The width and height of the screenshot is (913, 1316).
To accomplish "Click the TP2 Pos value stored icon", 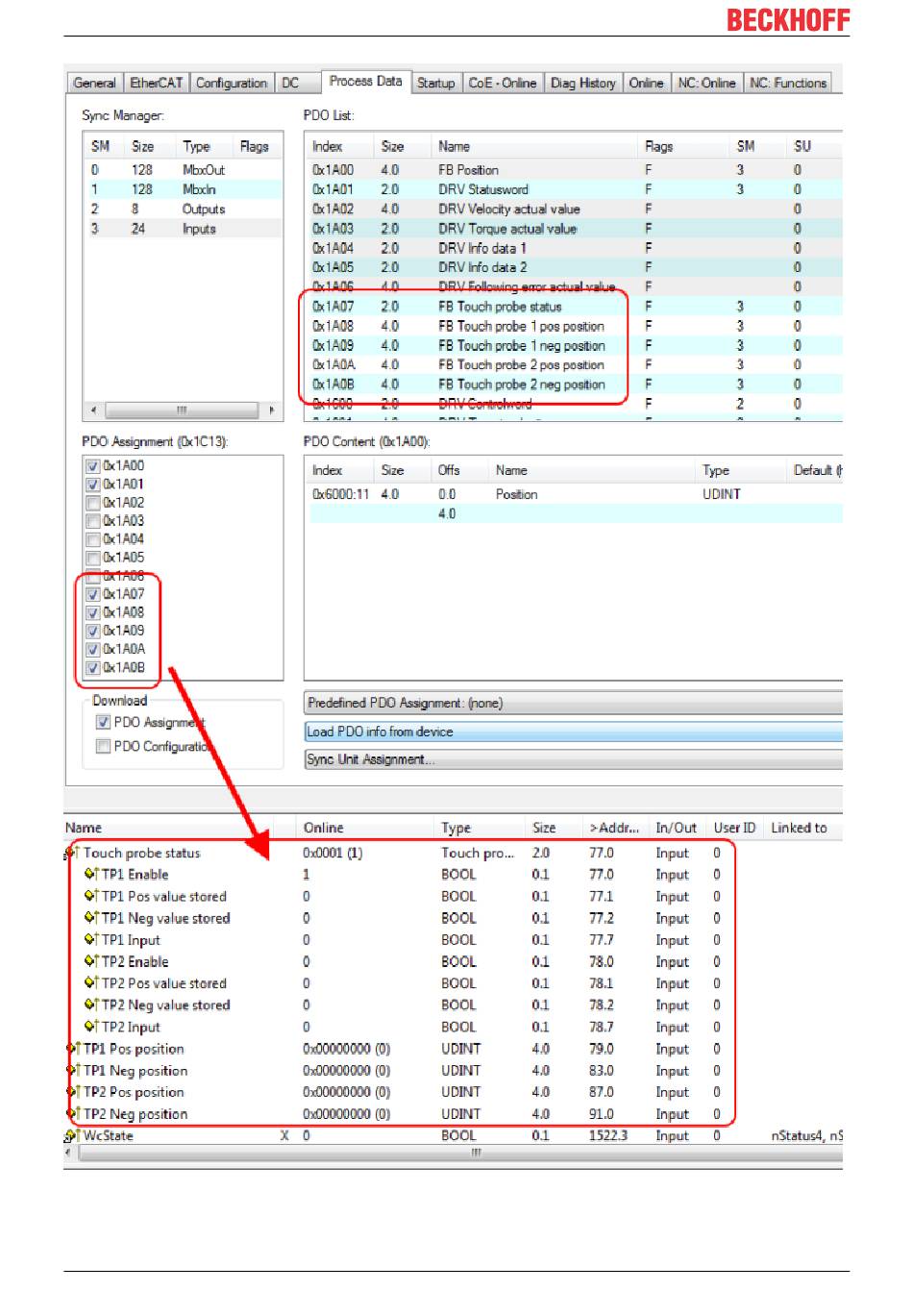I will tap(91, 983).
